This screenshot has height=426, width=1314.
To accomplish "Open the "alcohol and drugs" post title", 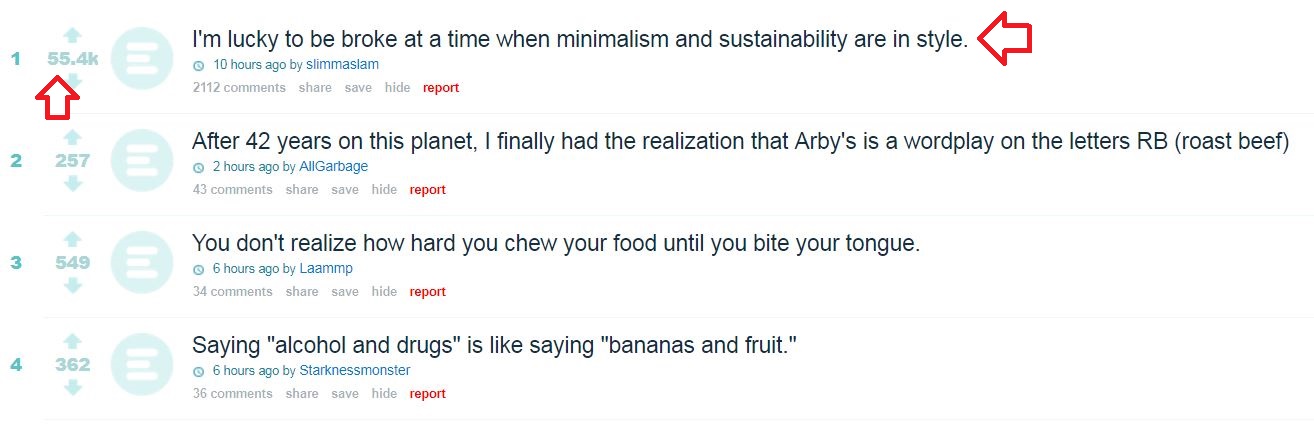I will pos(494,345).
